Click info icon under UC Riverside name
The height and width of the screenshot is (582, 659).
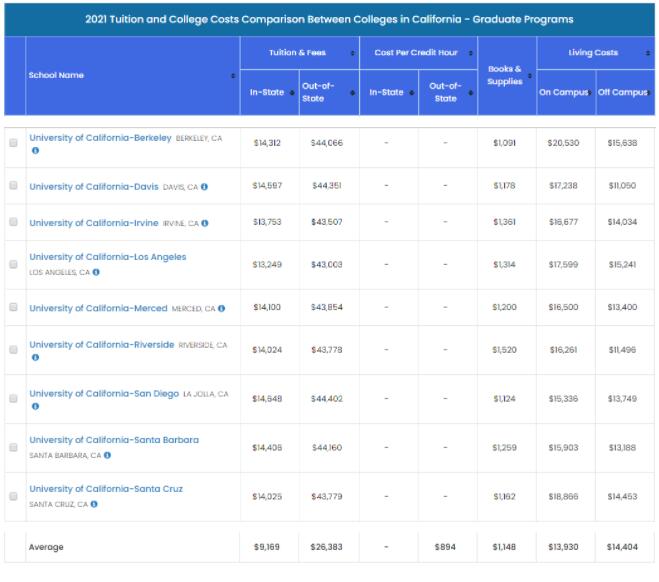pyautogui.click(x=35, y=358)
